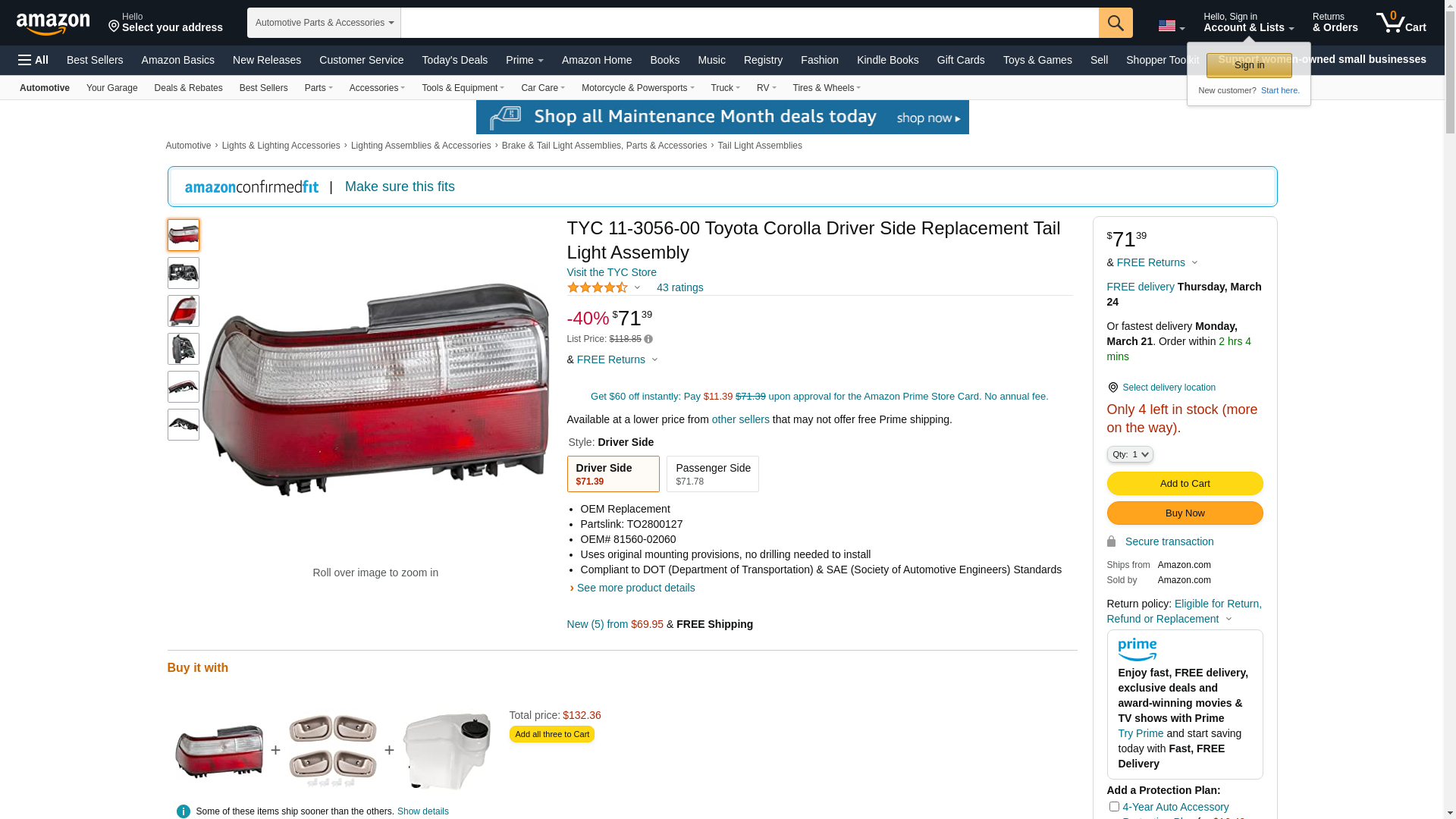Open the shopping cart icon
Image resolution: width=1456 pixels, height=819 pixels.
[x=1401, y=22]
